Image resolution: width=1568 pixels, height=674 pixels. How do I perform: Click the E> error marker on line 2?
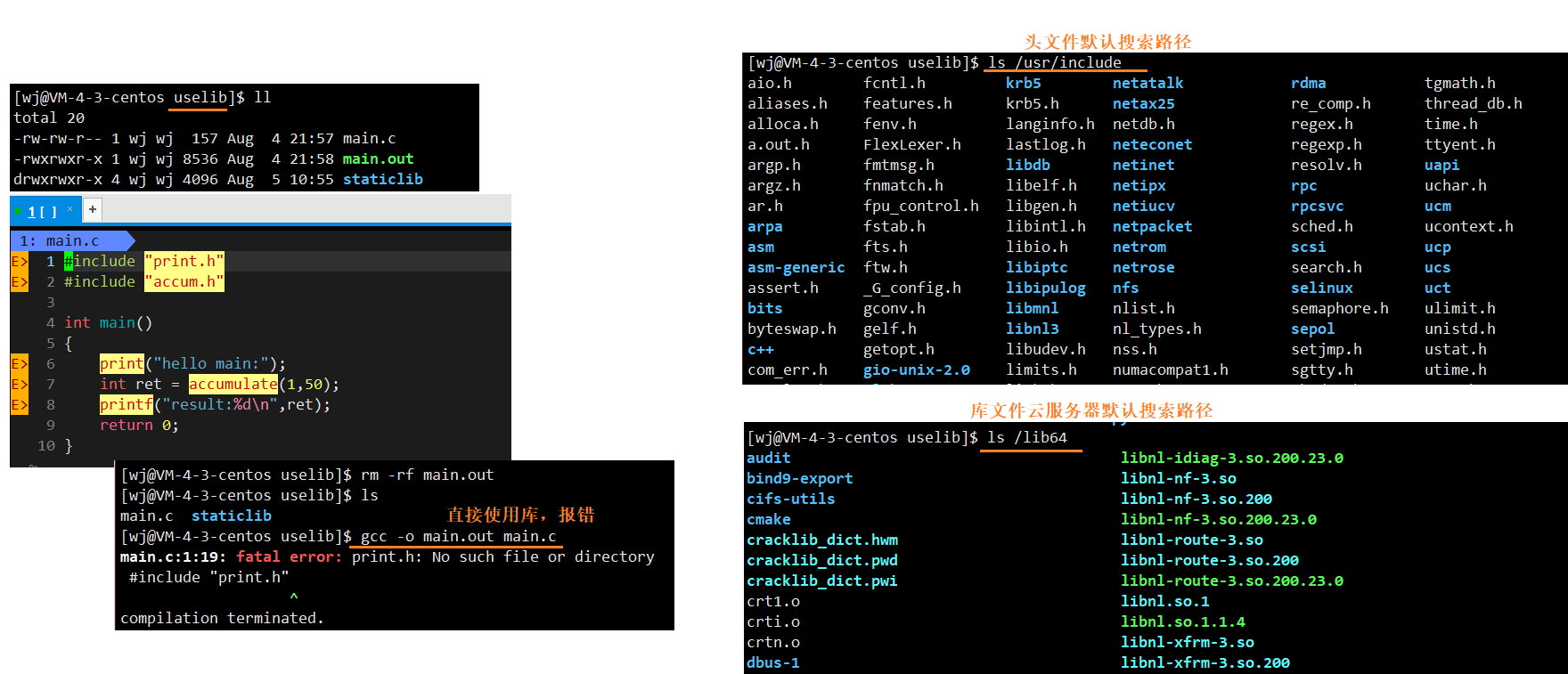[x=20, y=281]
